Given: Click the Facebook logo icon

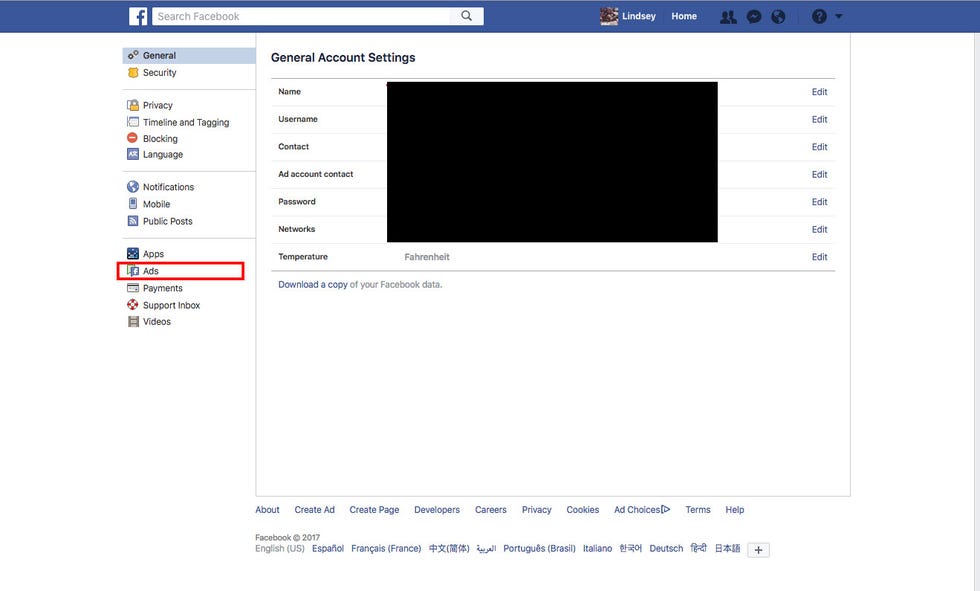Looking at the screenshot, I should (x=138, y=16).
